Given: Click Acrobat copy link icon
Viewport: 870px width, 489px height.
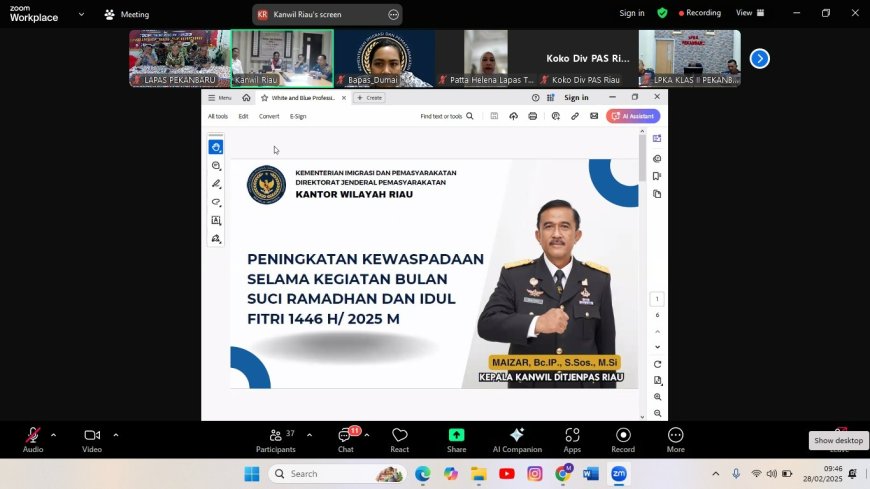Looking at the screenshot, I should 575,116.
